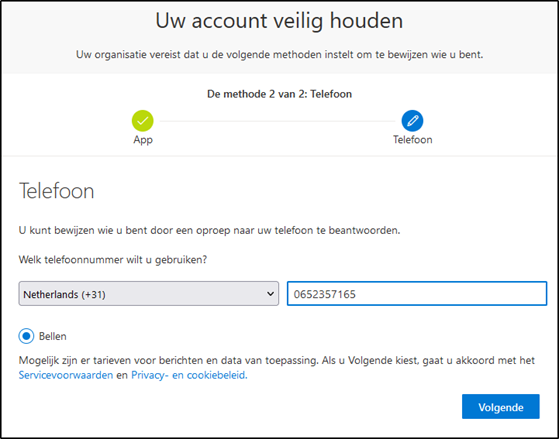Click the Bellen option label text

(52, 336)
